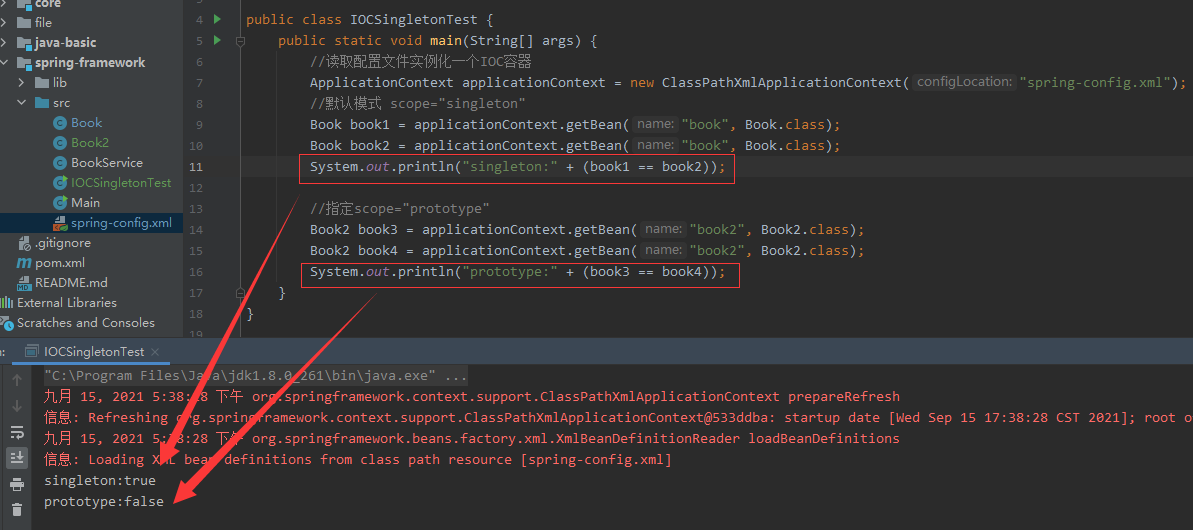Select External Libraries node
The width and height of the screenshot is (1193, 530).
(67, 303)
